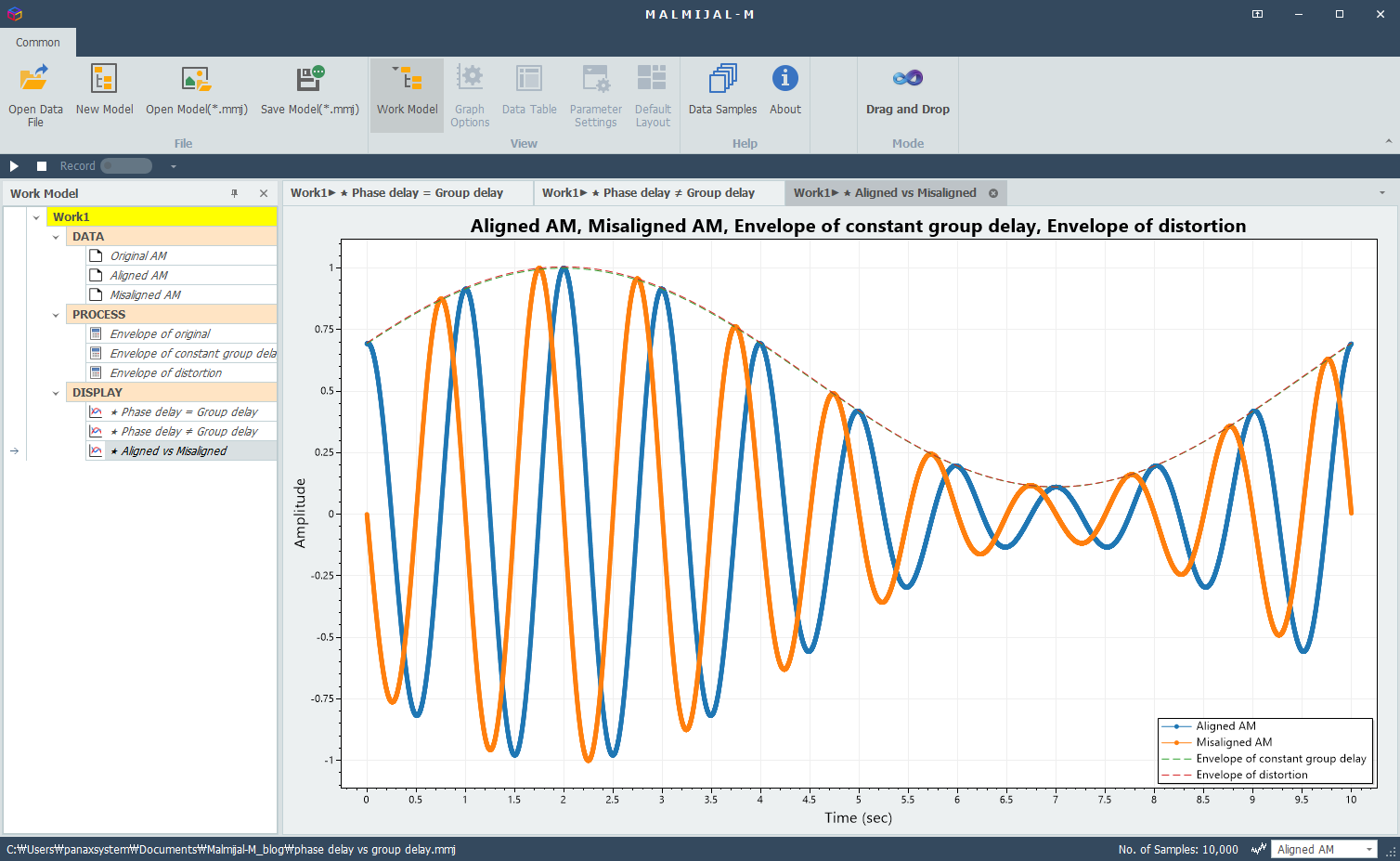Select Aligned vs Misaligned display item
The image size is (1400, 861).
[x=168, y=451]
